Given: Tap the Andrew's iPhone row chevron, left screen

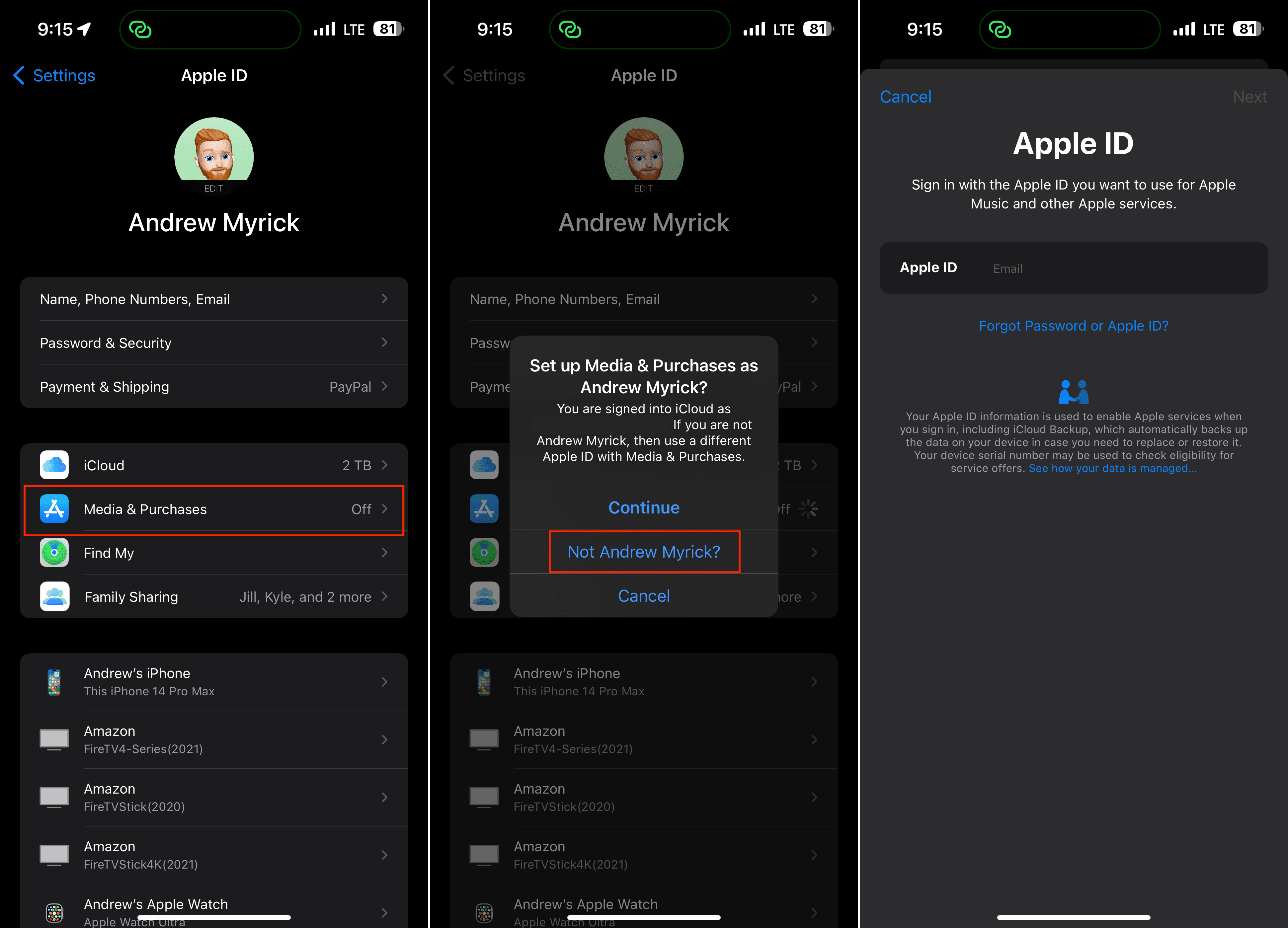Looking at the screenshot, I should click(x=384, y=681).
